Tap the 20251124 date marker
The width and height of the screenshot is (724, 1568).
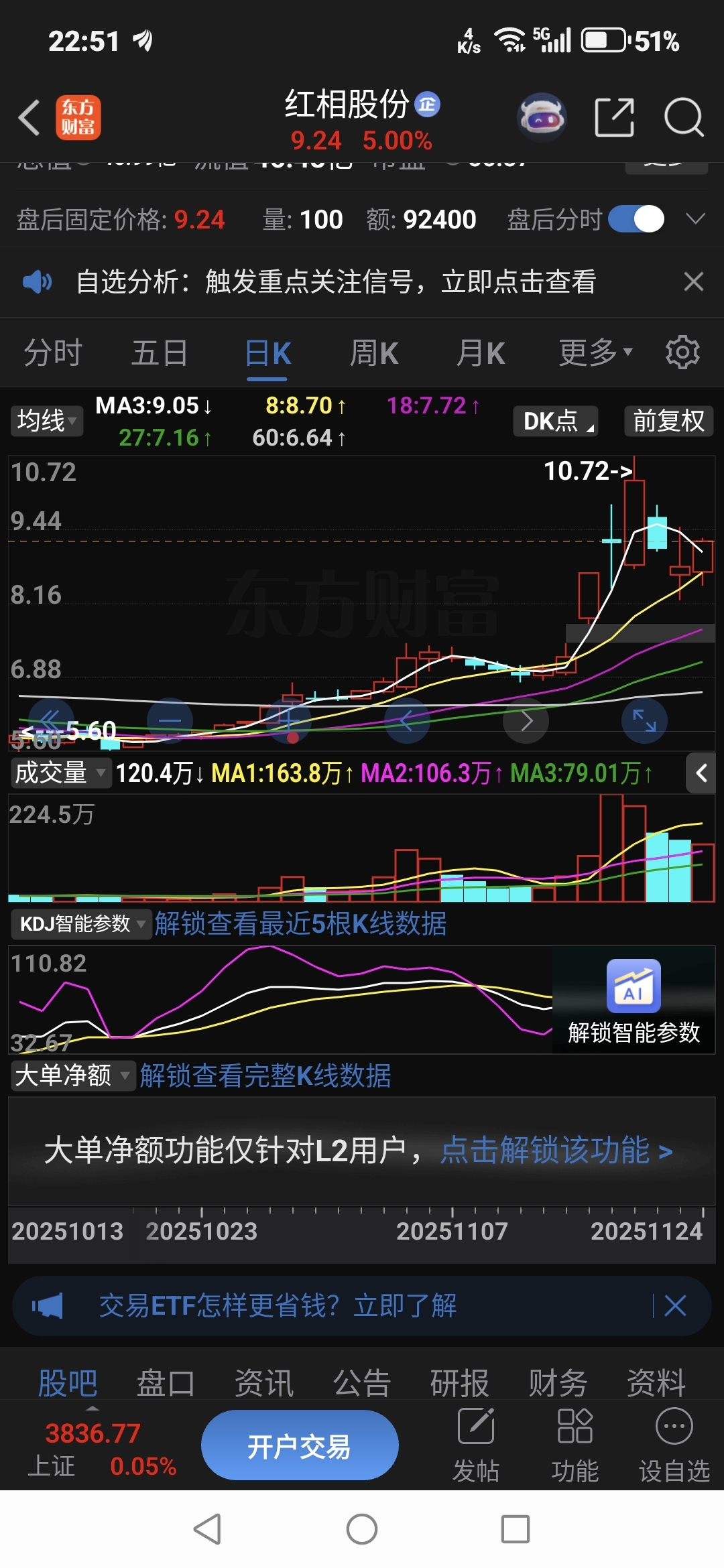[647, 1231]
